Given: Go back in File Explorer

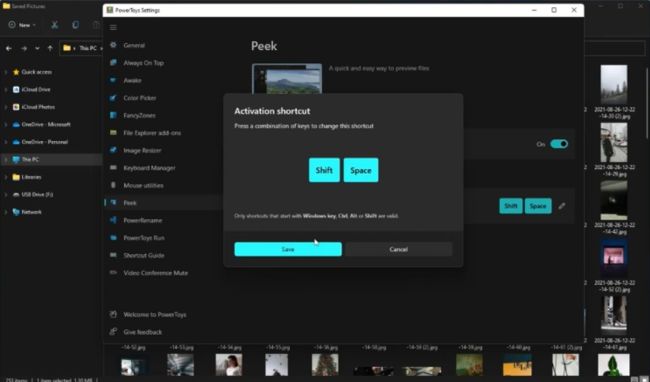Looking at the screenshot, I should pos(9,48).
